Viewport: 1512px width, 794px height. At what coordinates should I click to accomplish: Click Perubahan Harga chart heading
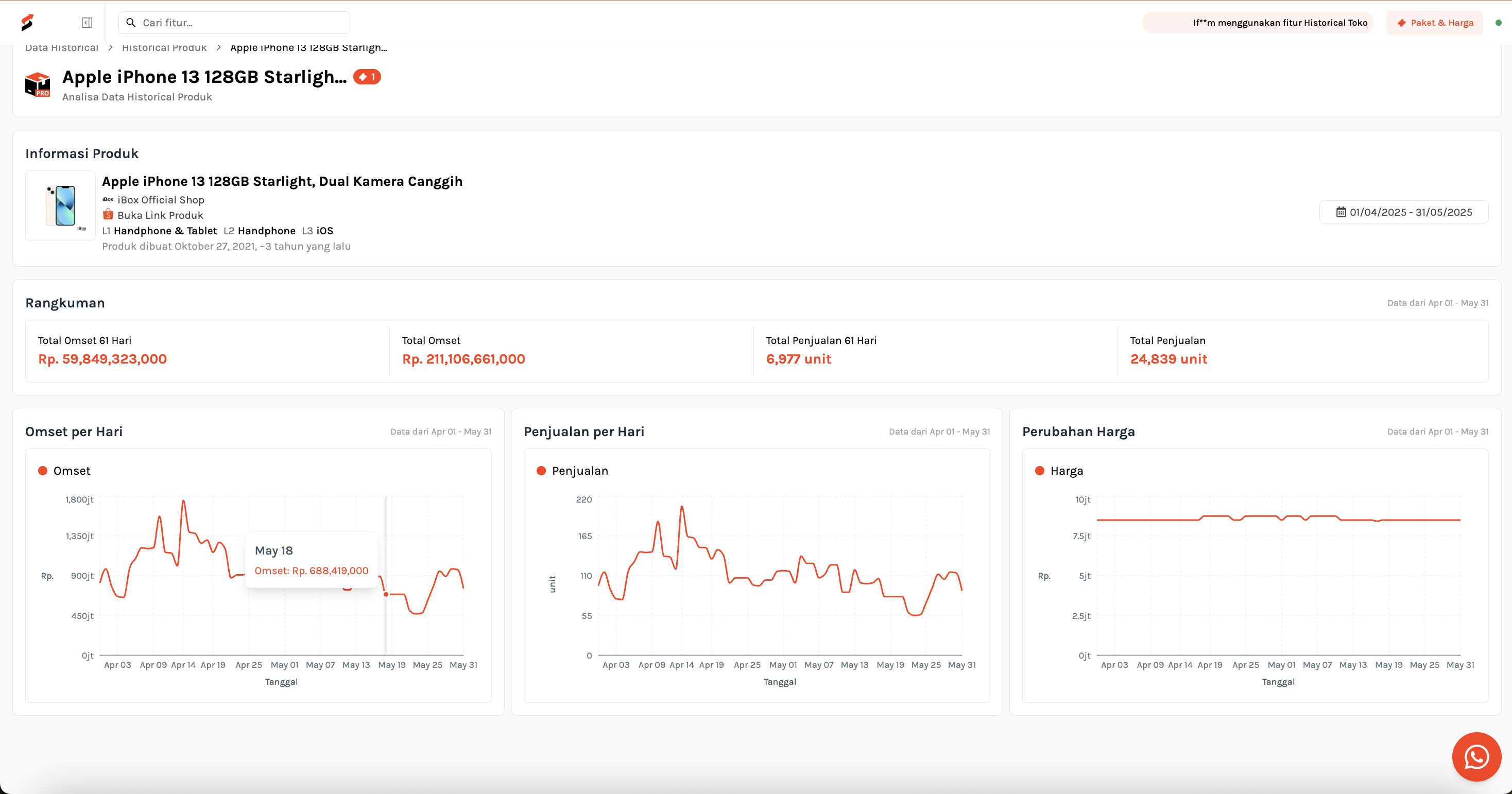click(x=1079, y=431)
